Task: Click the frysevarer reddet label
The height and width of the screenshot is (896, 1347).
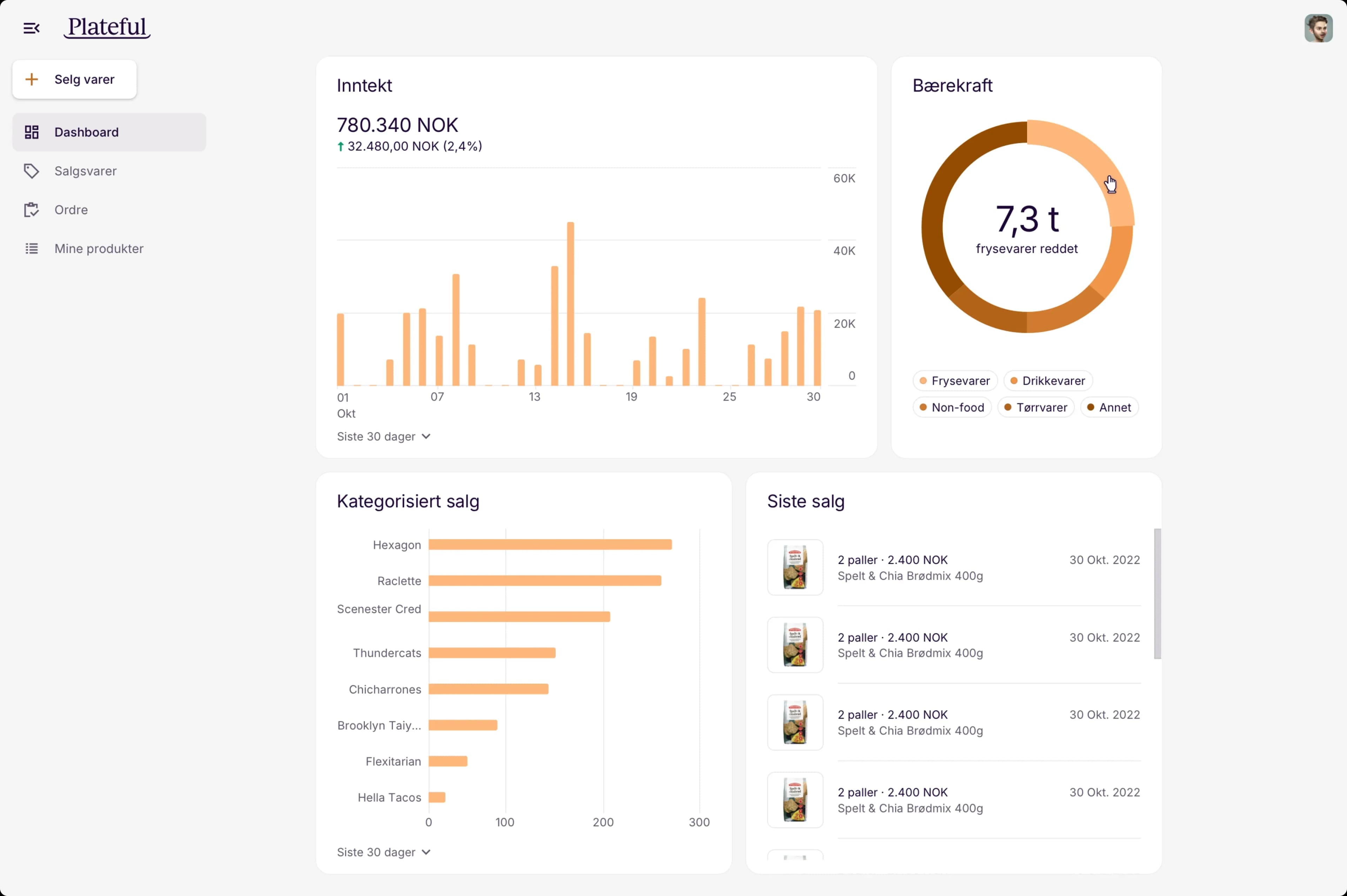Action: pos(1026,249)
